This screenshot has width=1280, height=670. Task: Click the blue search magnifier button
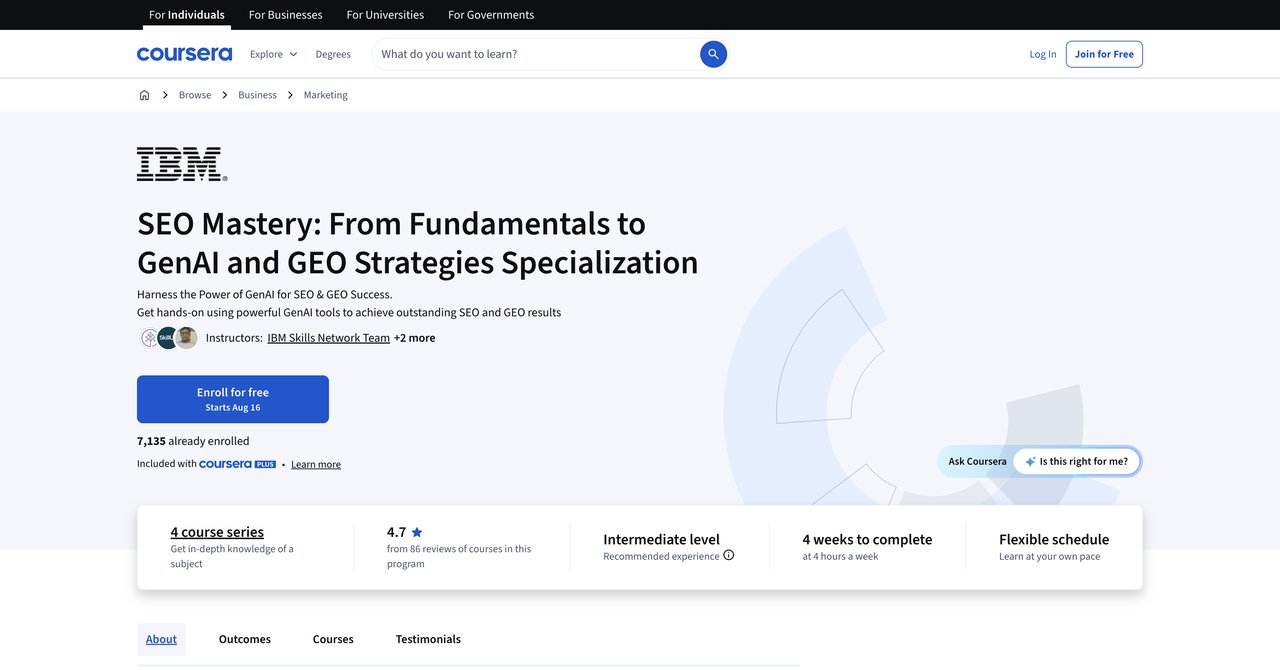tap(713, 54)
